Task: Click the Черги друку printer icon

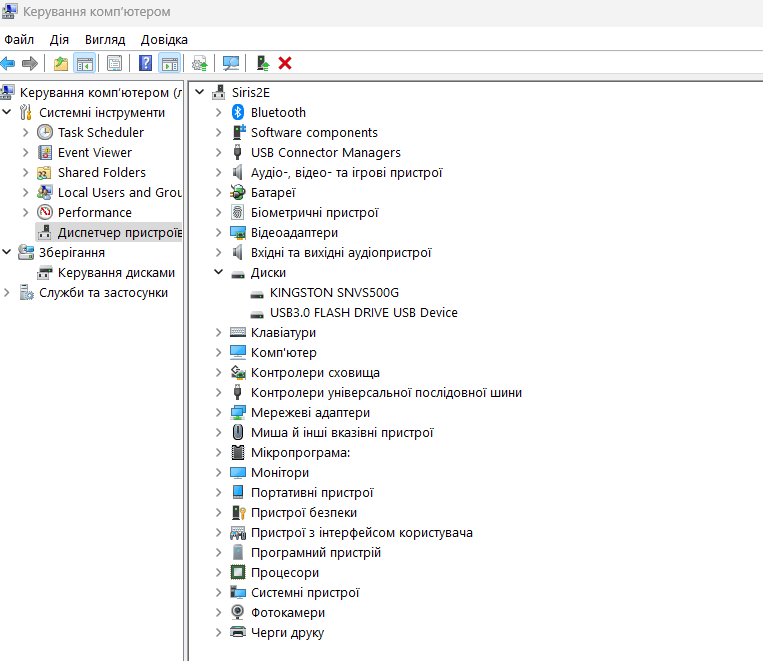Action: [237, 632]
